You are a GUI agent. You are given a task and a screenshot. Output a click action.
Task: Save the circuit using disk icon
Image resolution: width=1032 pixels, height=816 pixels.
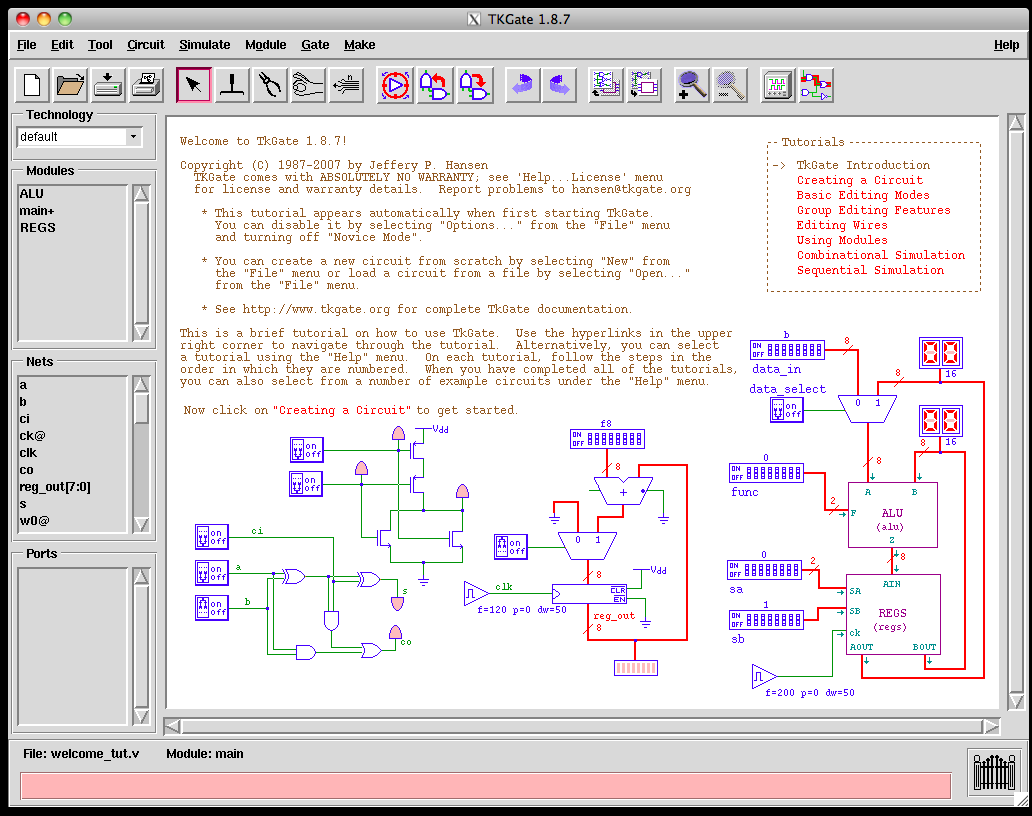coord(108,86)
